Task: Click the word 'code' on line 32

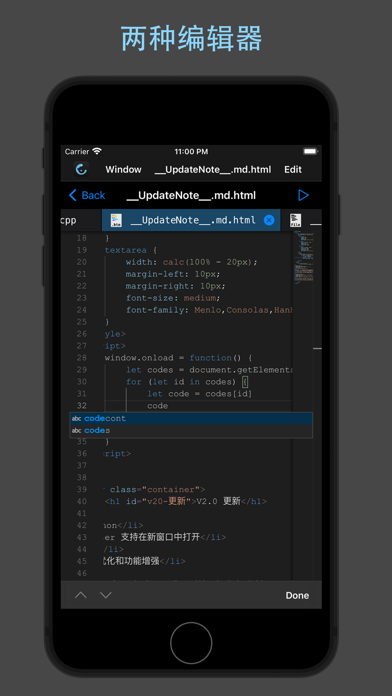Action: click(158, 406)
